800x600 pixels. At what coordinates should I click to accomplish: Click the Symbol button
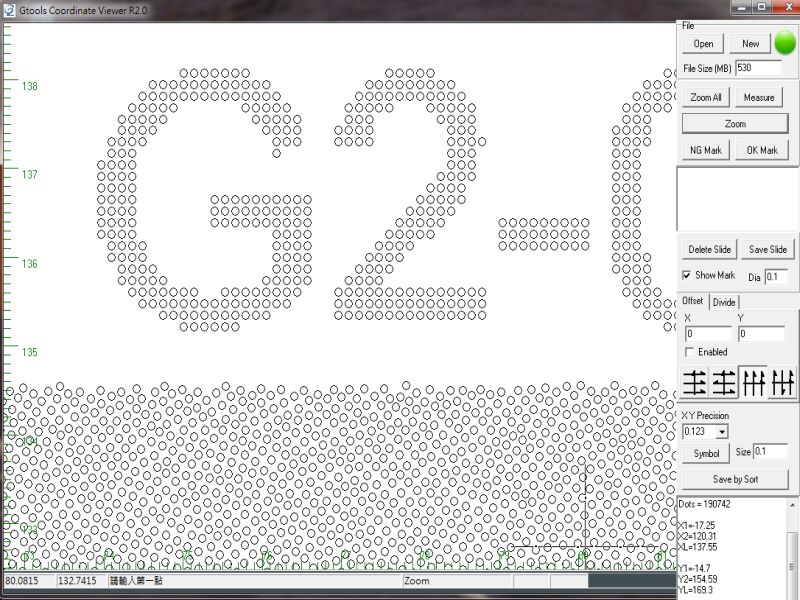(706, 454)
